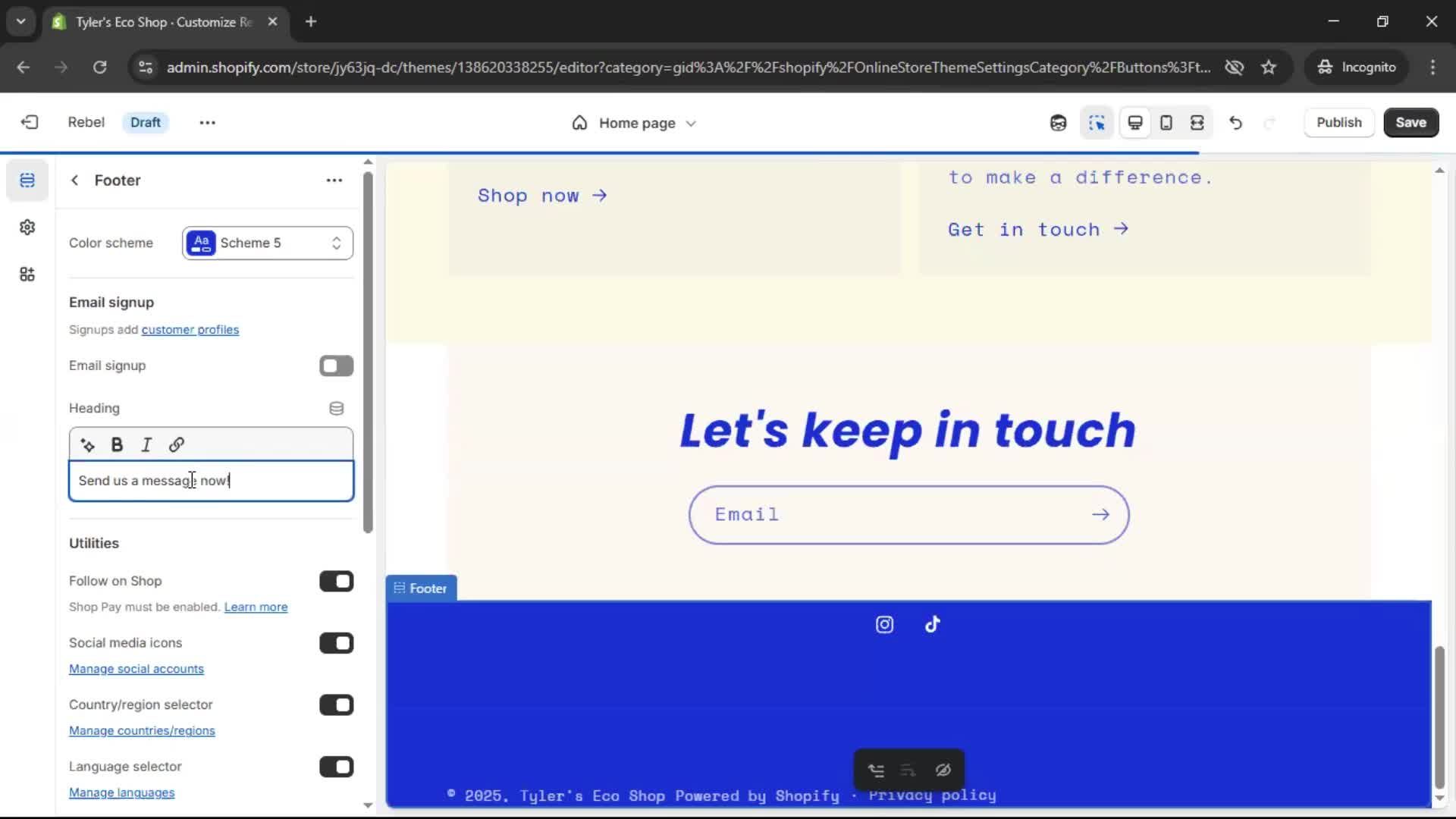Open Footer section more options menu
The width and height of the screenshot is (1456, 819).
(334, 180)
